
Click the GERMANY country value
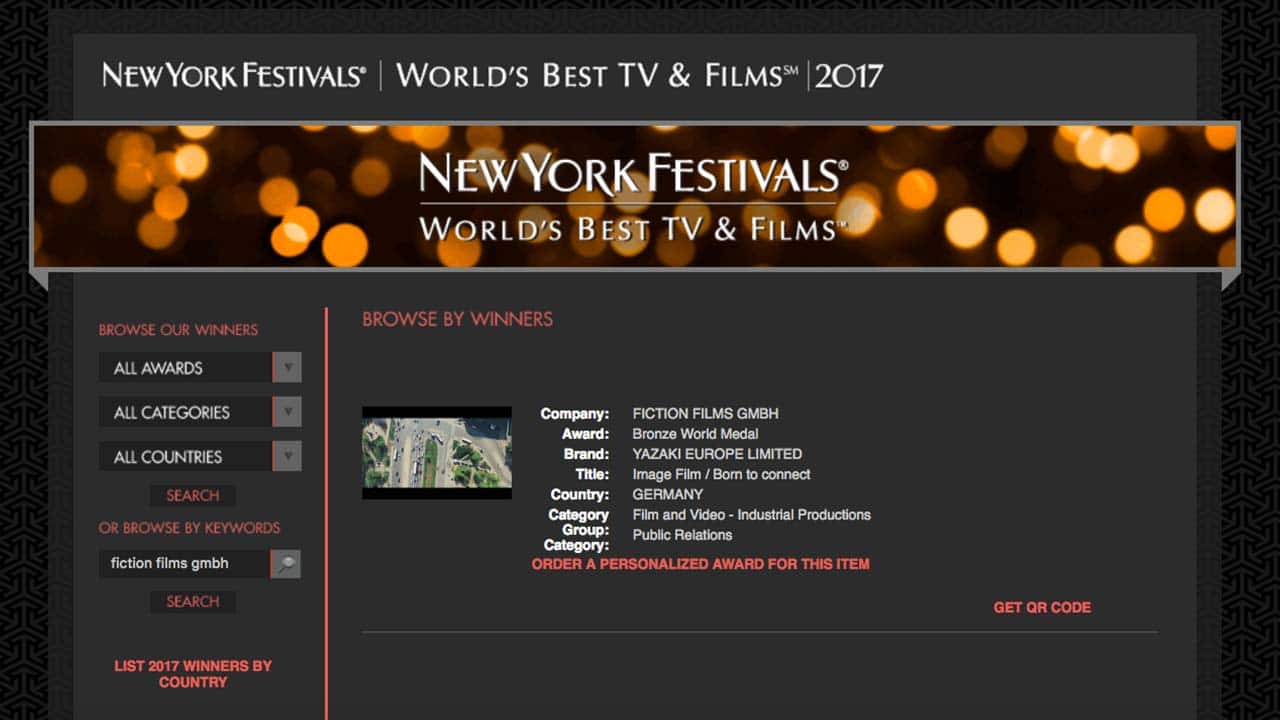pos(668,494)
